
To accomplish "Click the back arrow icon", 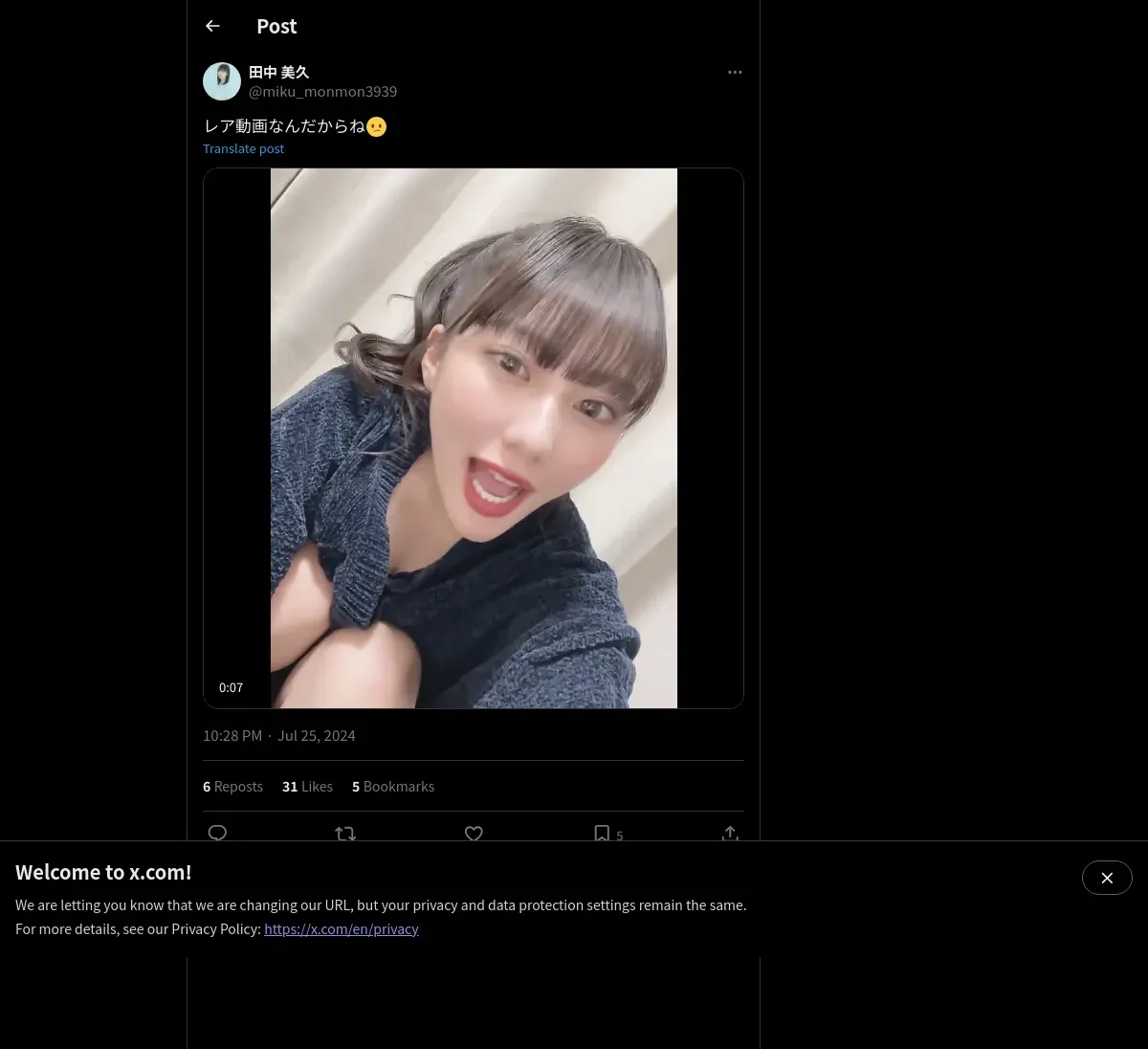I will click(x=212, y=26).
